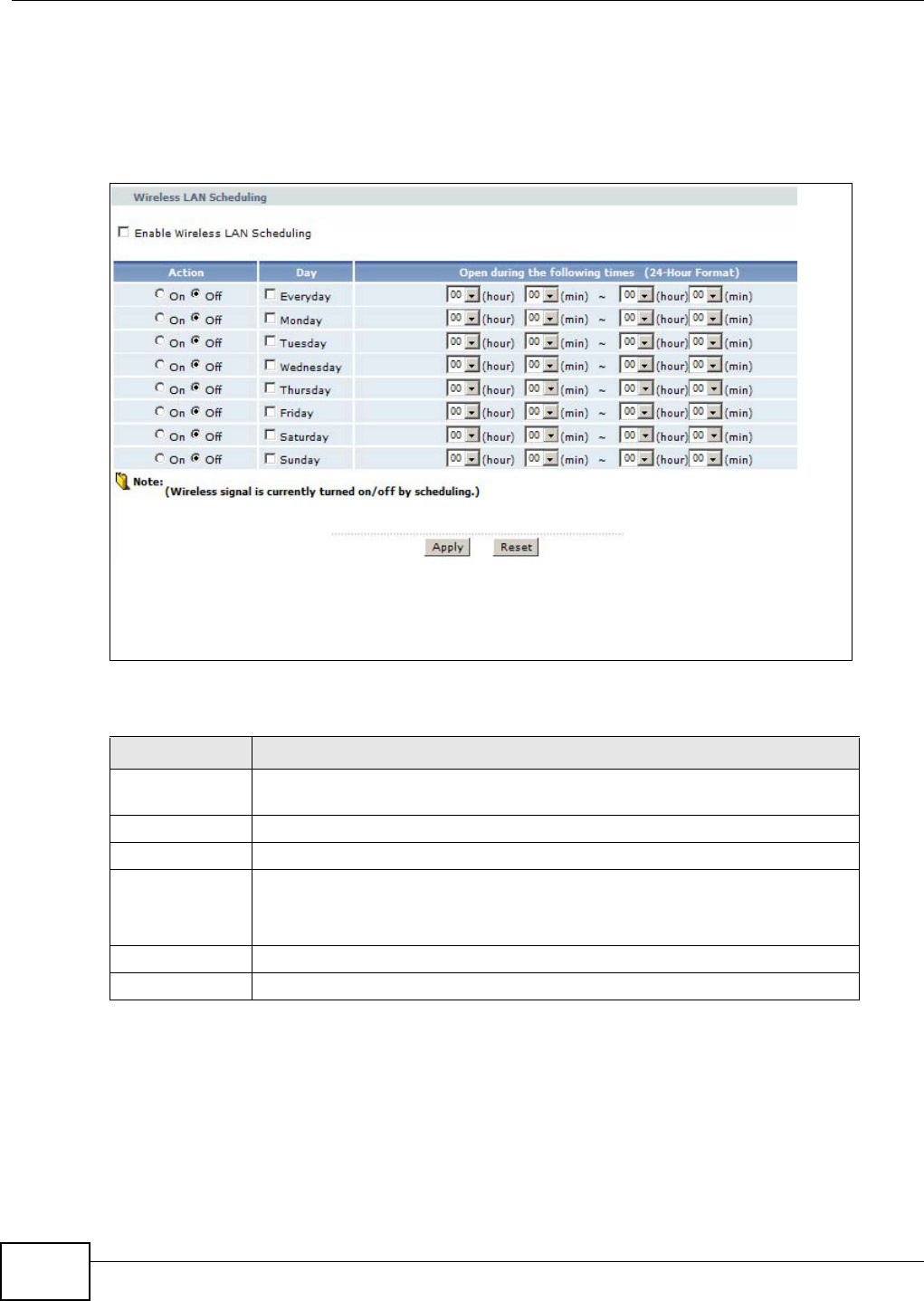Turn Thursday action On
924x1301 pixels.
click(160, 388)
